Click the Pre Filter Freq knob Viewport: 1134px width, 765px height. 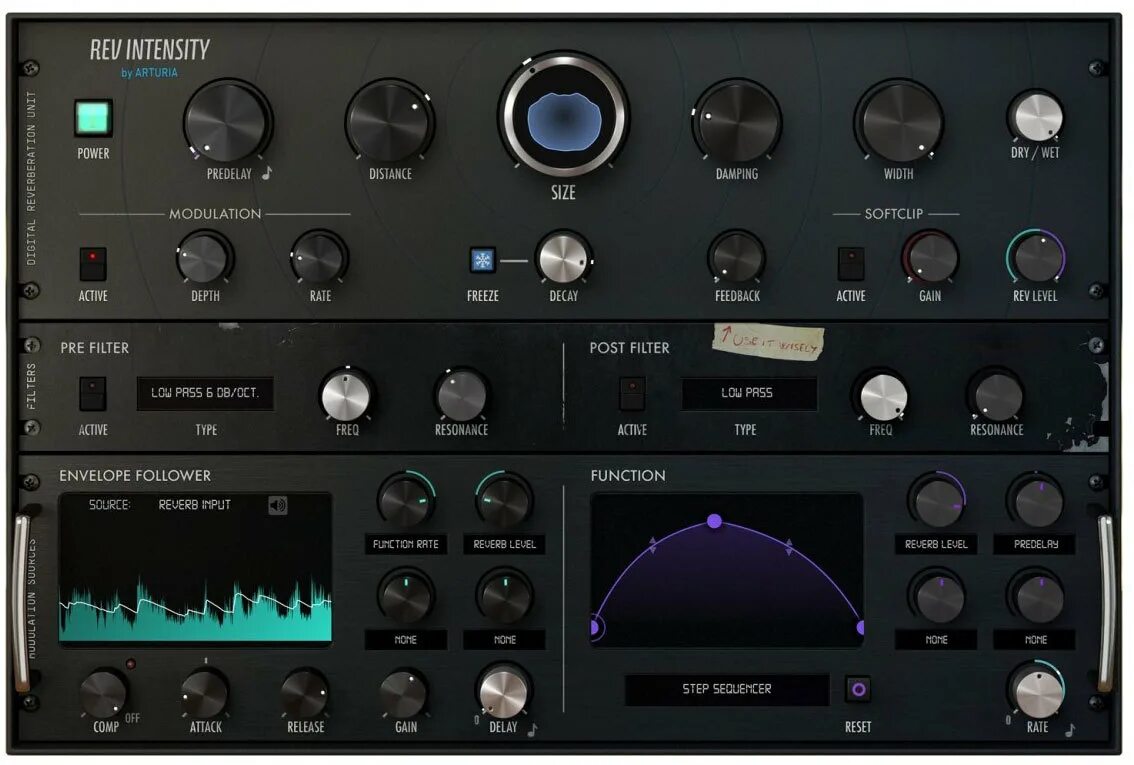pos(346,396)
